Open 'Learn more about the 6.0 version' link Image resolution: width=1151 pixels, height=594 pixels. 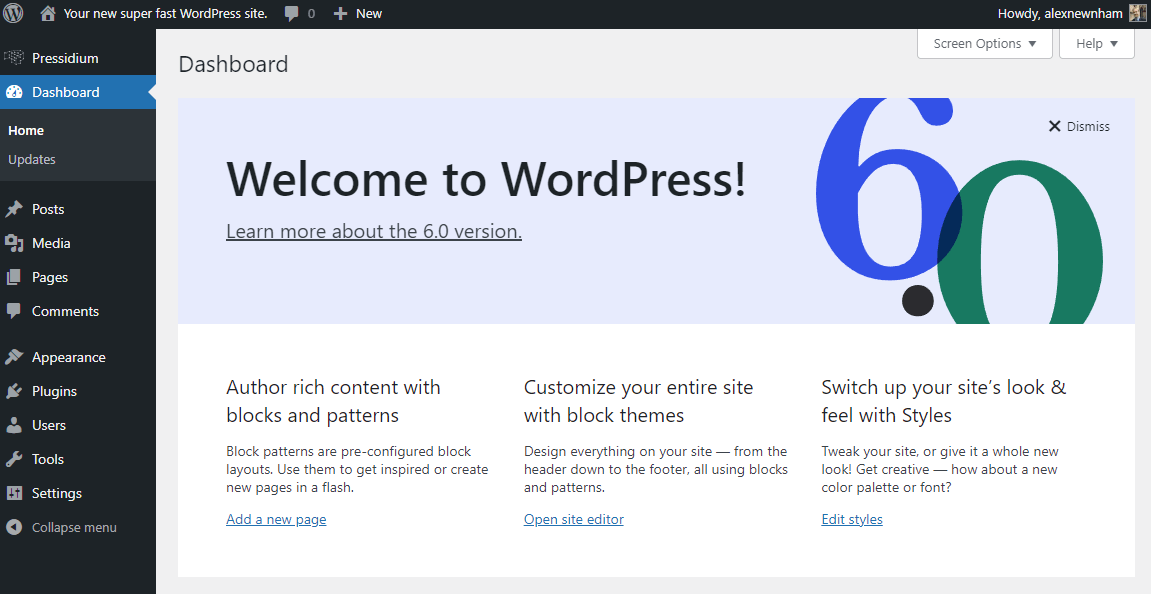[374, 231]
